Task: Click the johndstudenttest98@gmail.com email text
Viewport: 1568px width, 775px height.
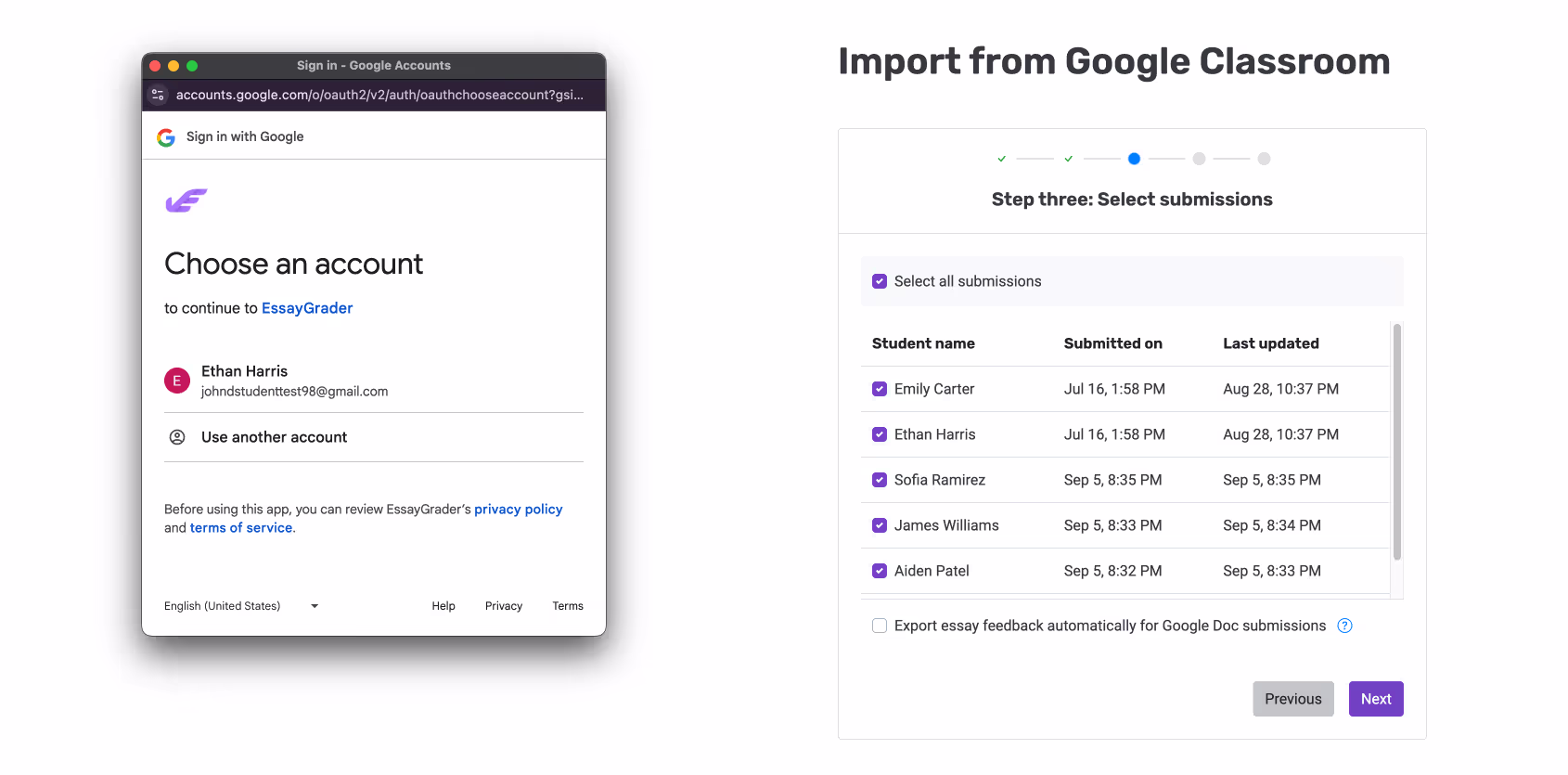Action: pos(294,392)
